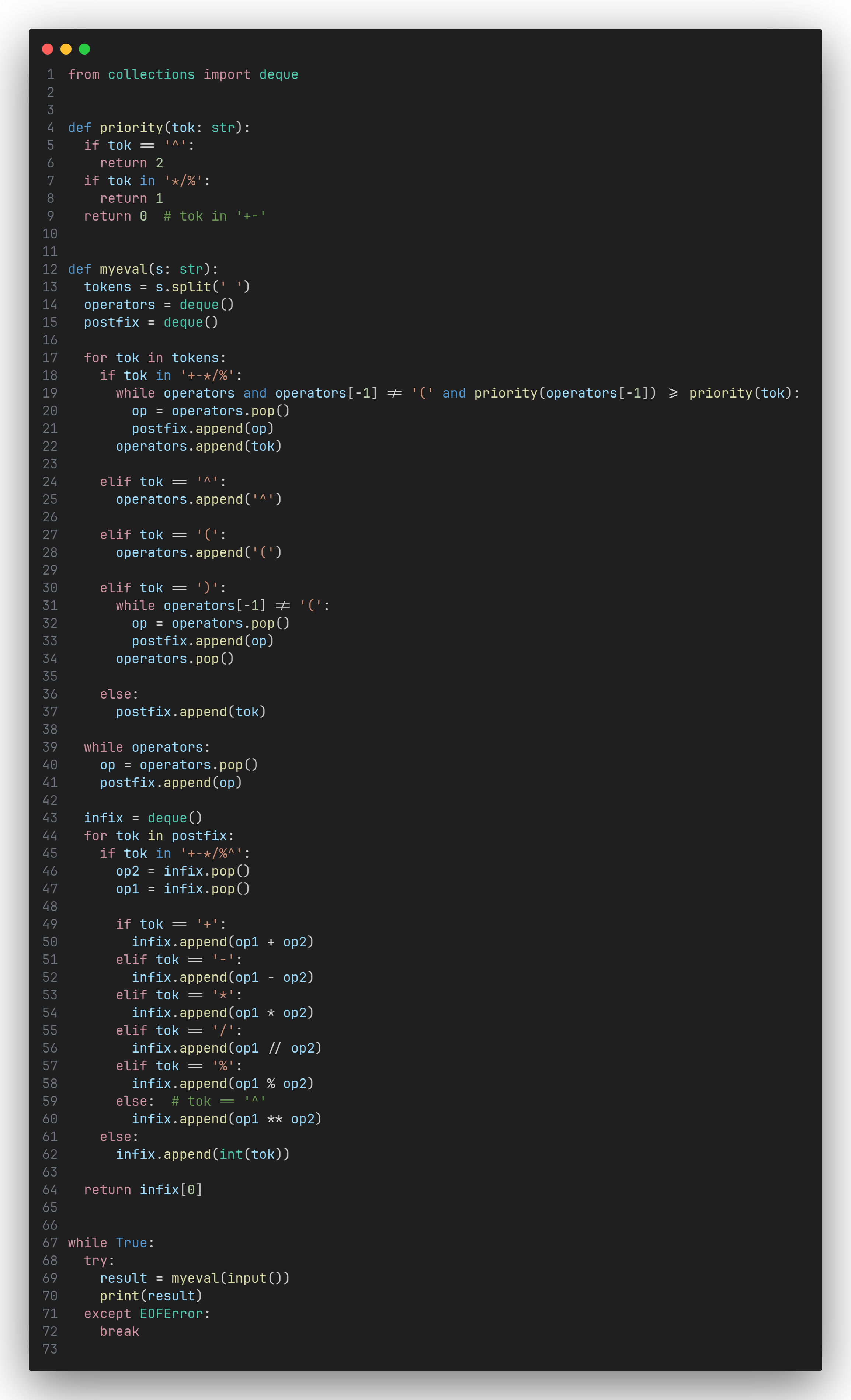Click the 'and' keyword before priority call
Screen dimensions: 851x1400
[x=454, y=393]
